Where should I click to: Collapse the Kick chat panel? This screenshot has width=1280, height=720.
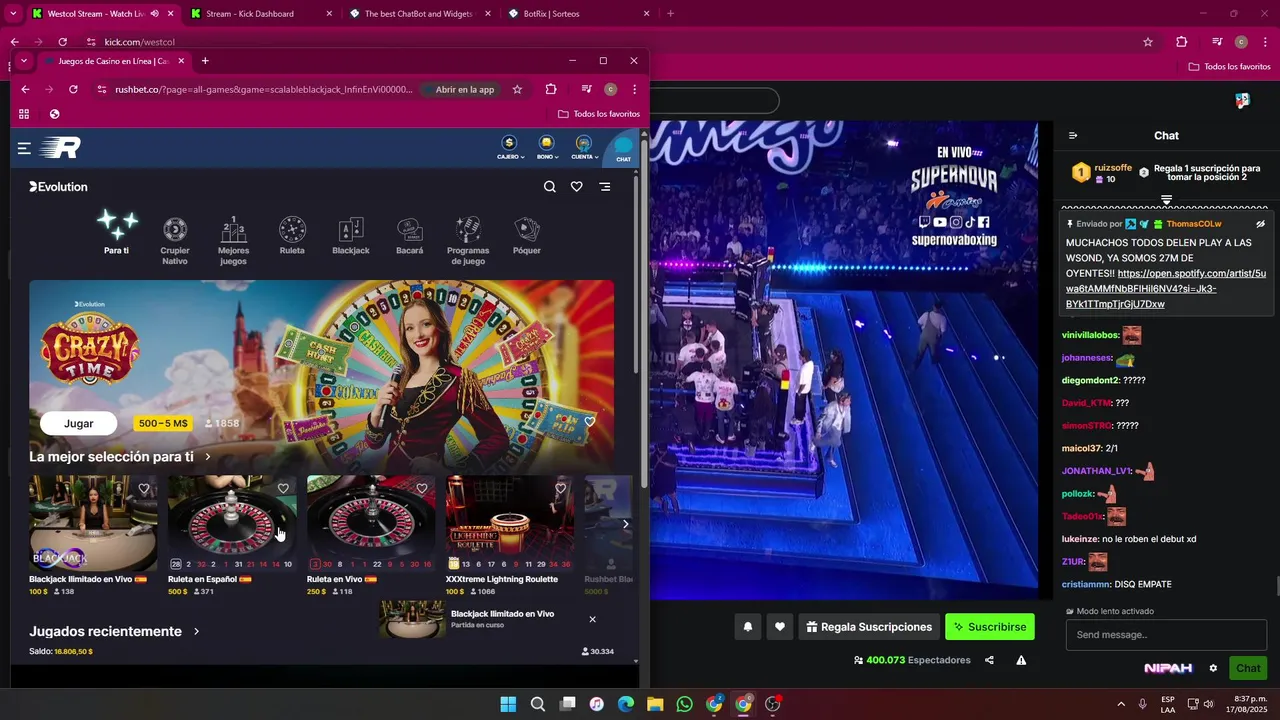(1073, 136)
